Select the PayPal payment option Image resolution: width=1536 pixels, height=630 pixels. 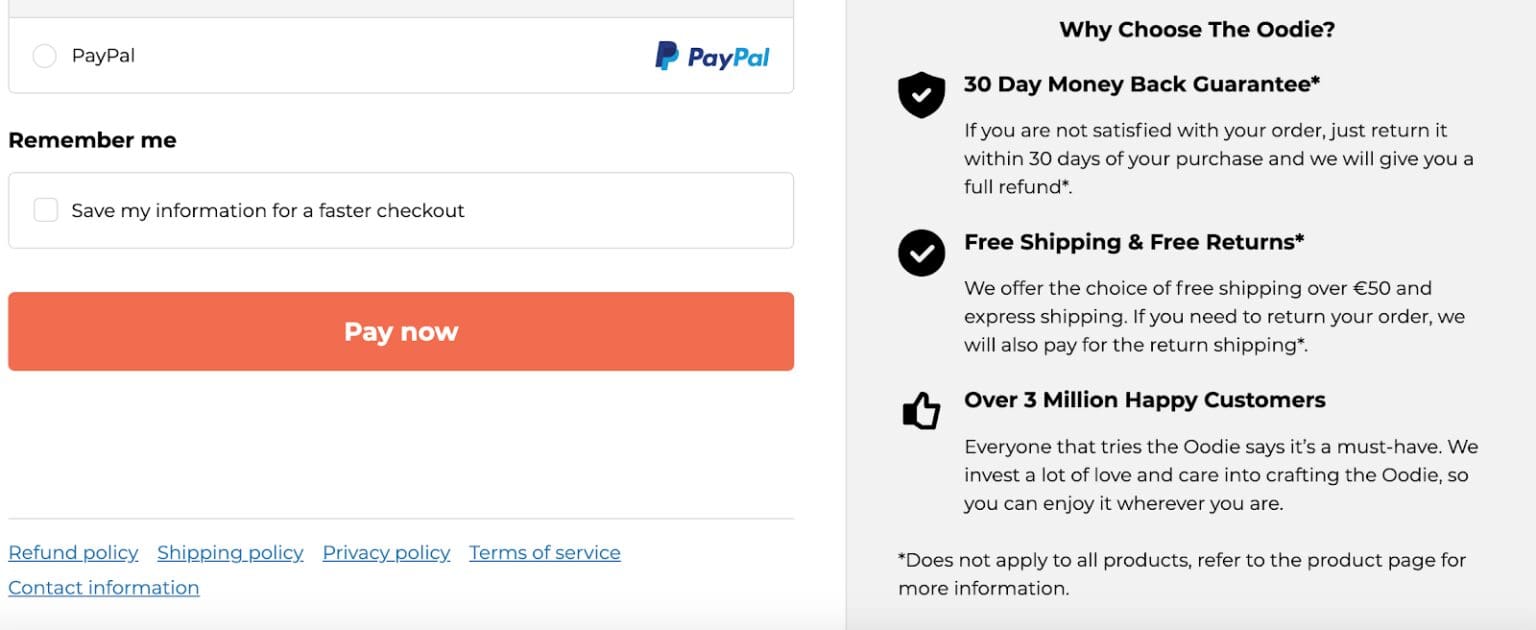[44, 57]
